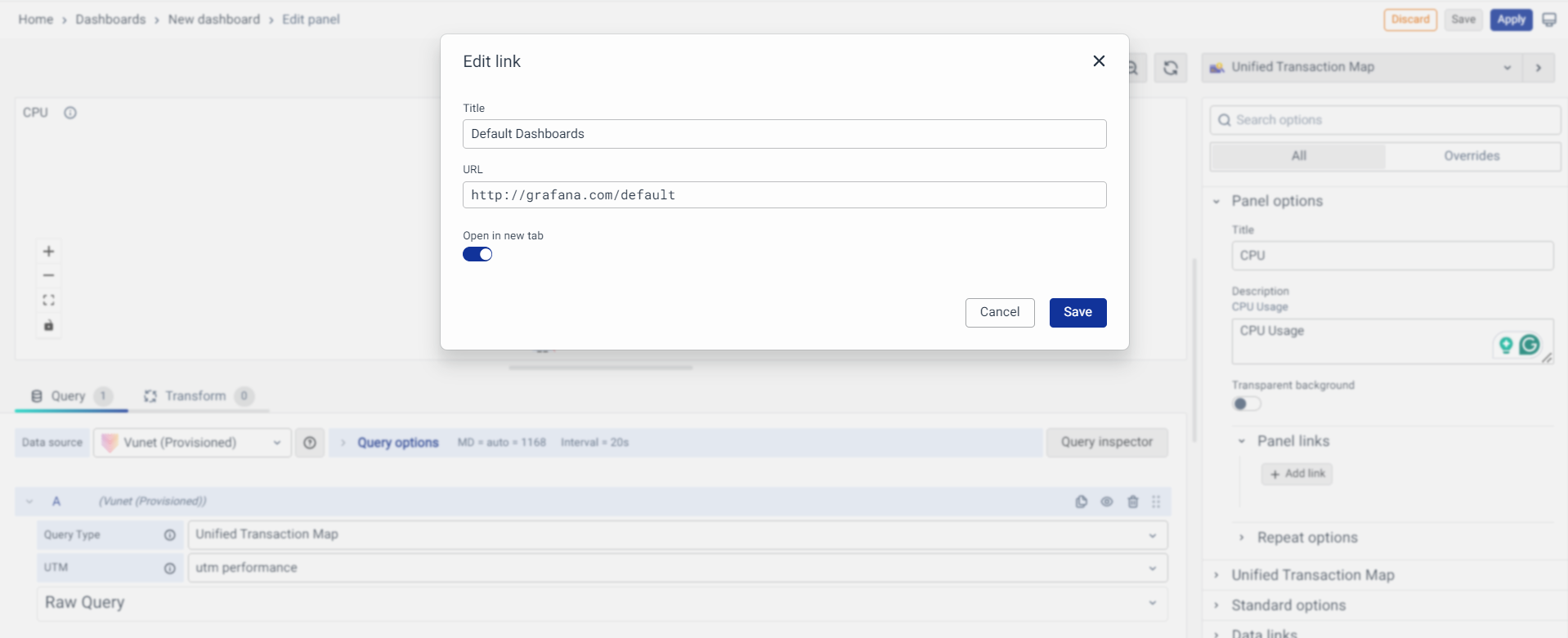Click the CPU panel info icon
Screen dimensions: 1568x638
point(70,113)
